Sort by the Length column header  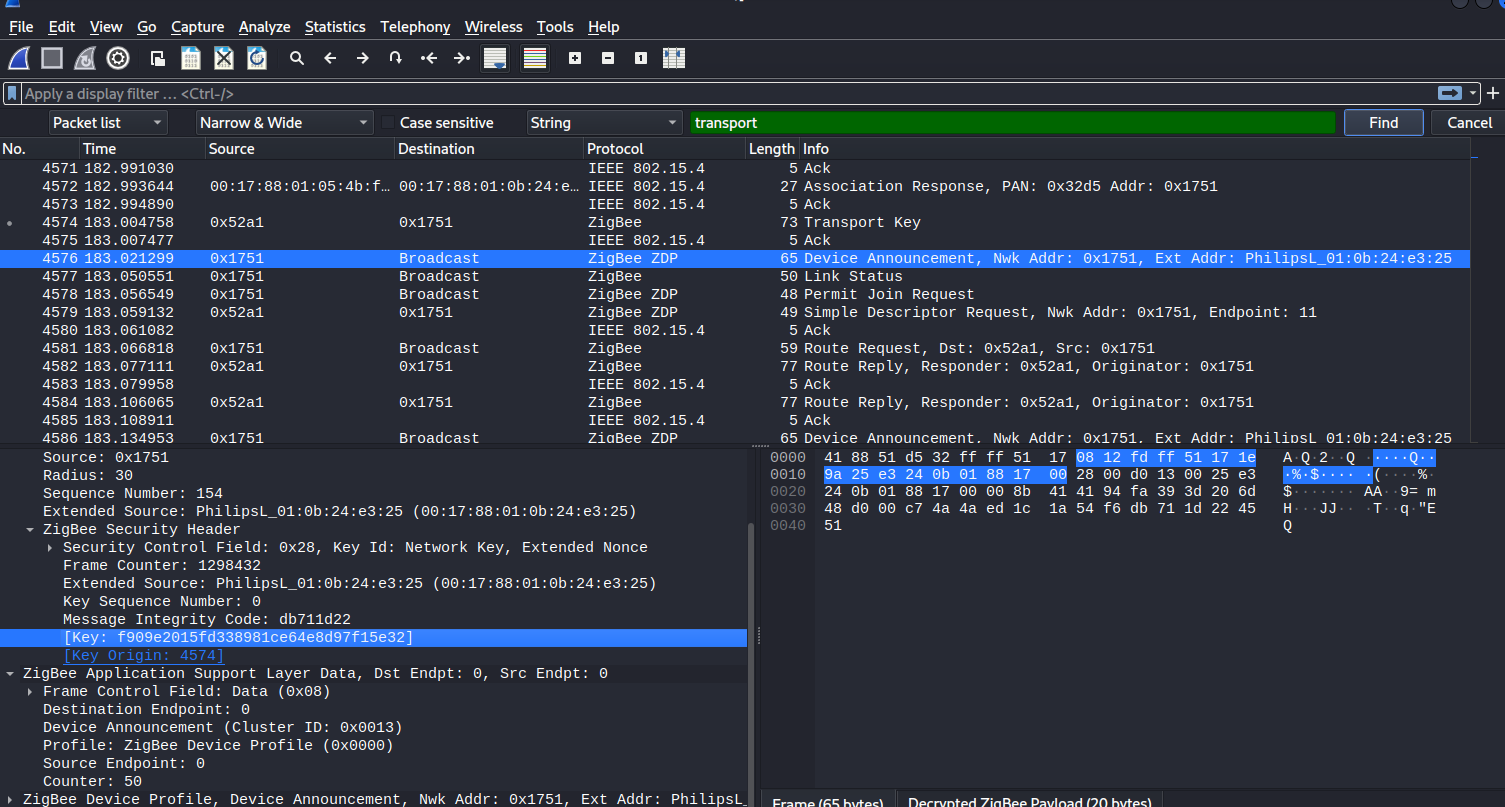tap(772, 149)
